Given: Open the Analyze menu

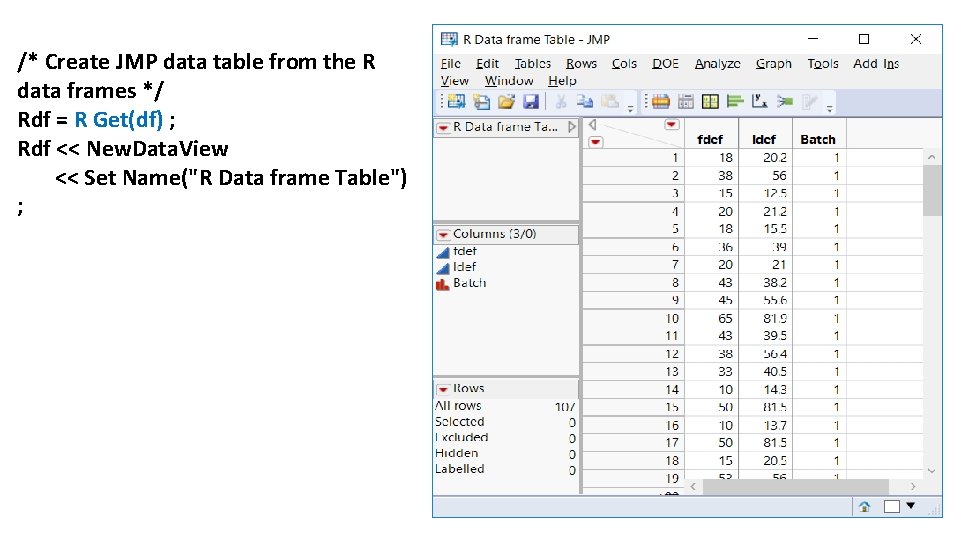Looking at the screenshot, I should 718,64.
